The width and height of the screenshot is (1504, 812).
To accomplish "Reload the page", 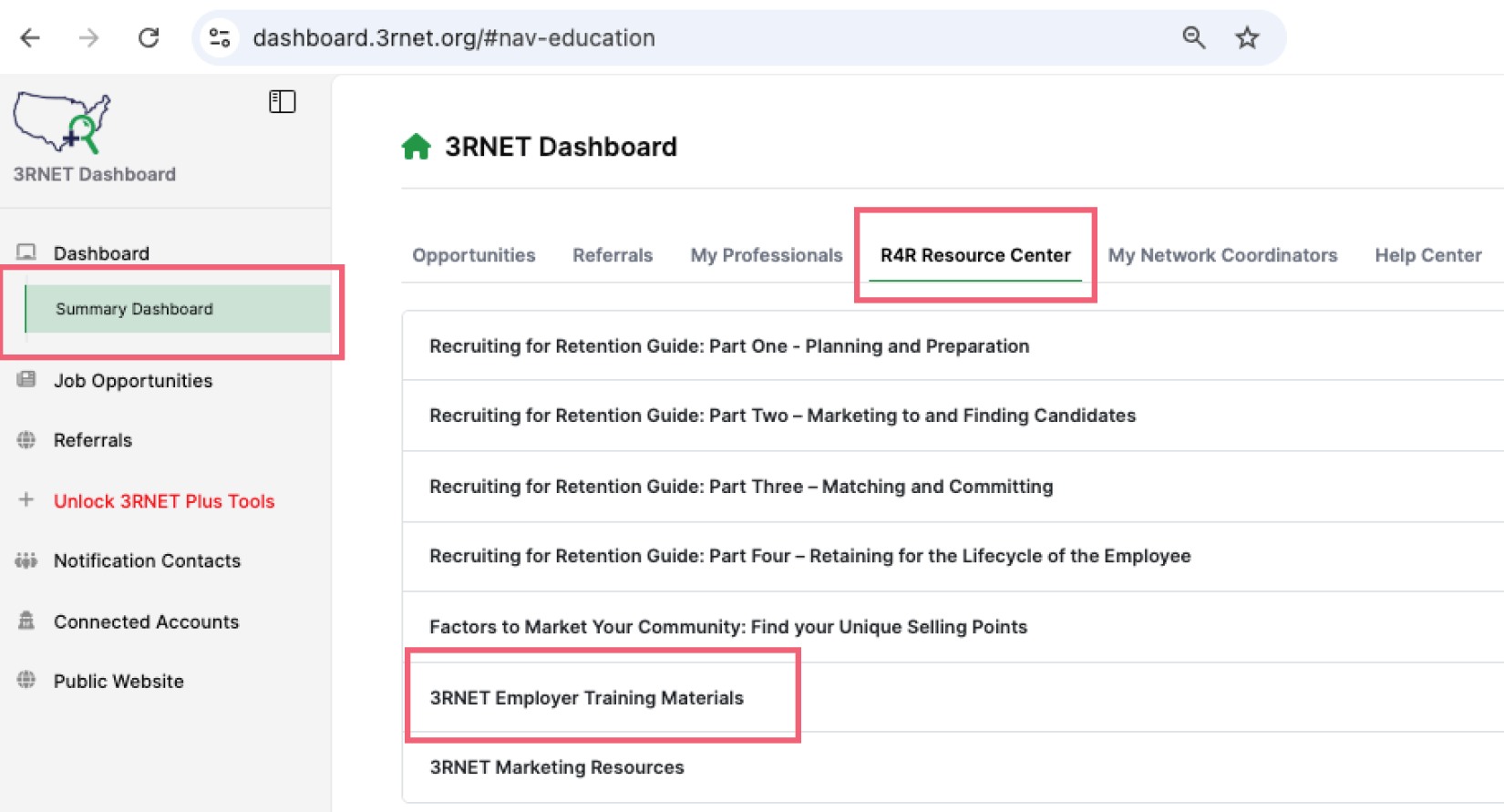I will click(x=149, y=37).
